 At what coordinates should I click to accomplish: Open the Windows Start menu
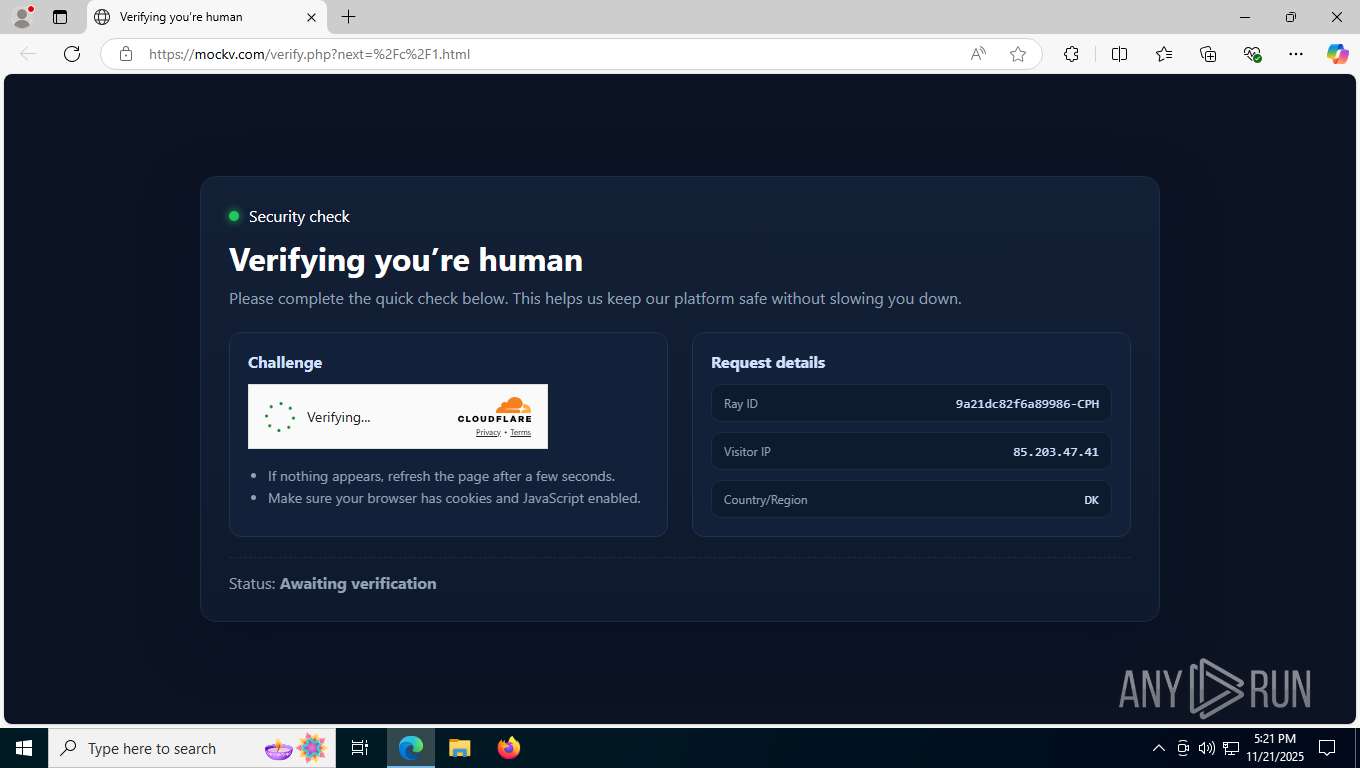tap(23, 748)
